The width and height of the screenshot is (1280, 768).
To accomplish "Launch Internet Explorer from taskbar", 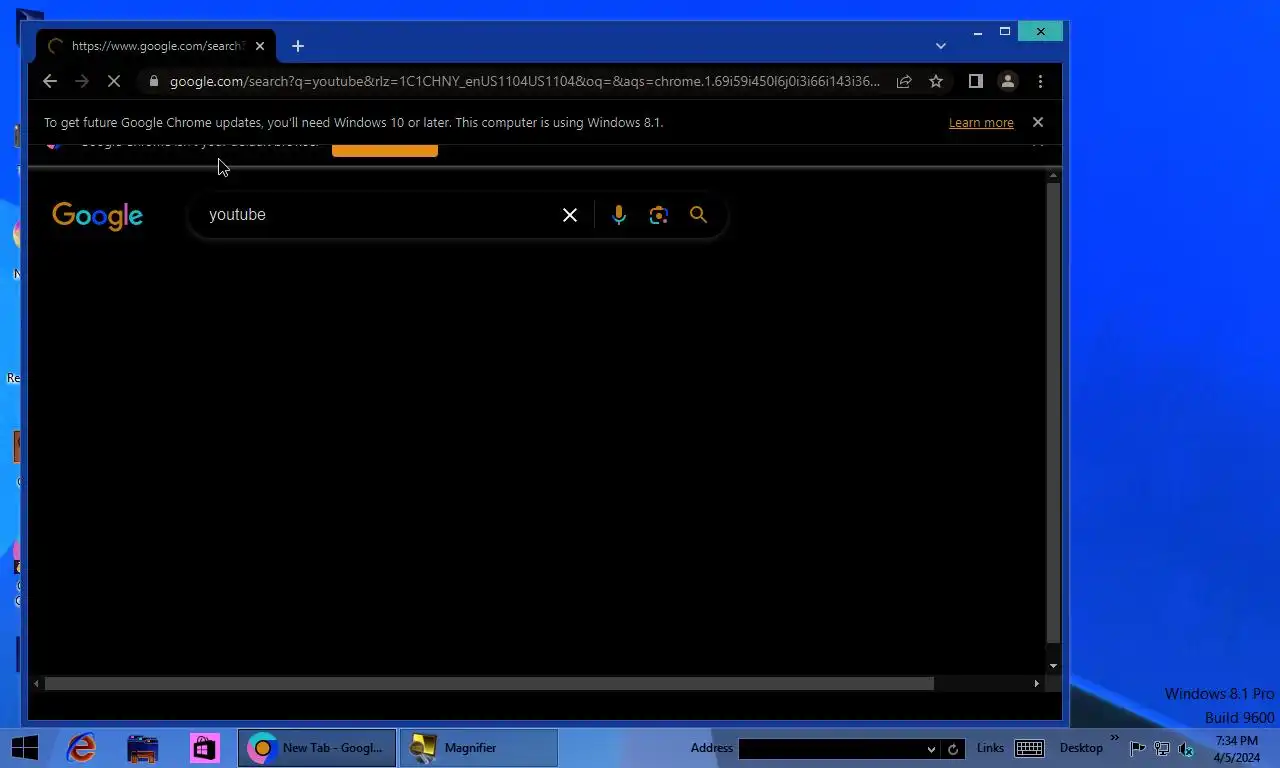I will [81, 748].
